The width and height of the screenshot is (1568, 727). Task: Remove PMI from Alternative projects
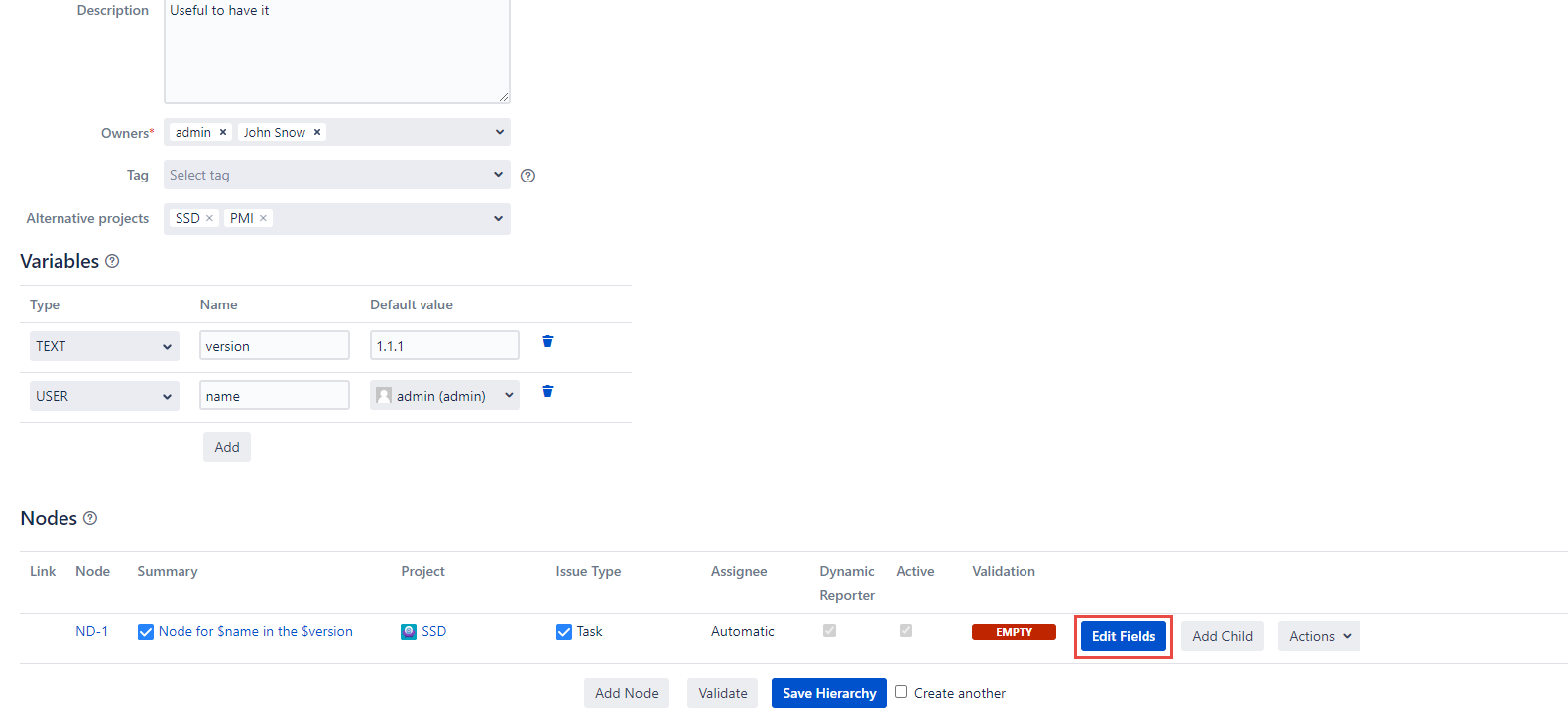tap(264, 218)
